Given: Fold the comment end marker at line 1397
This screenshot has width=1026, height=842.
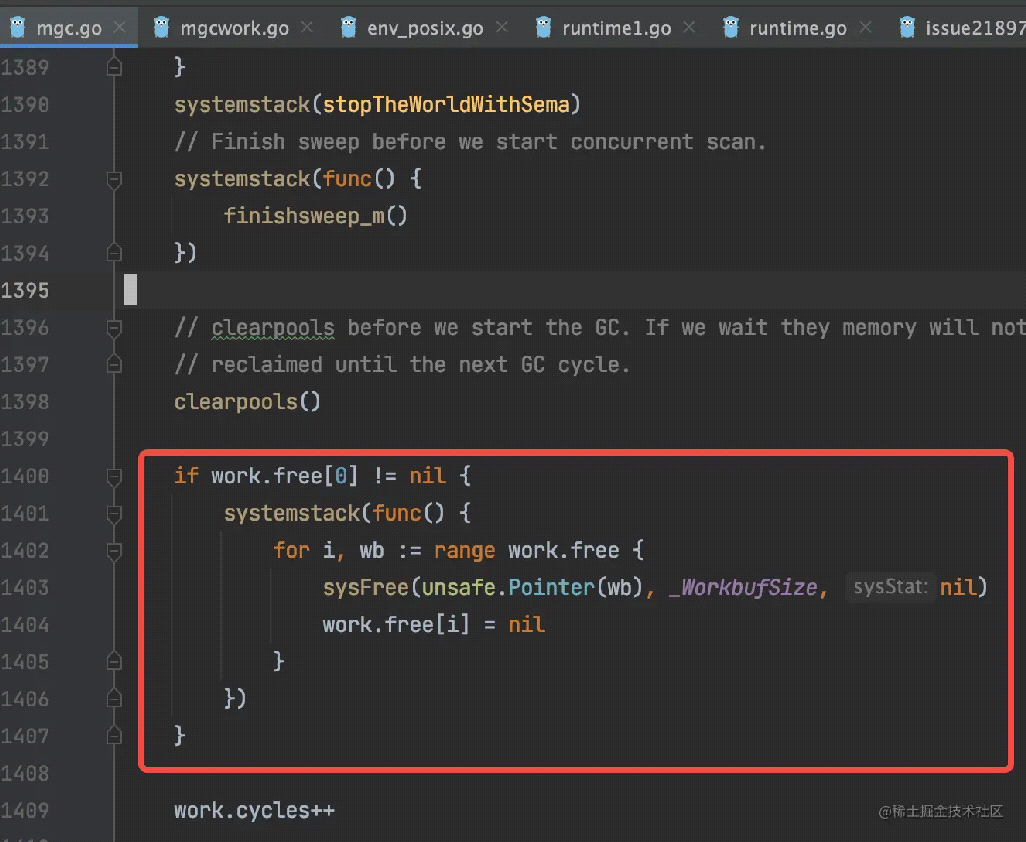Looking at the screenshot, I should coord(114,364).
